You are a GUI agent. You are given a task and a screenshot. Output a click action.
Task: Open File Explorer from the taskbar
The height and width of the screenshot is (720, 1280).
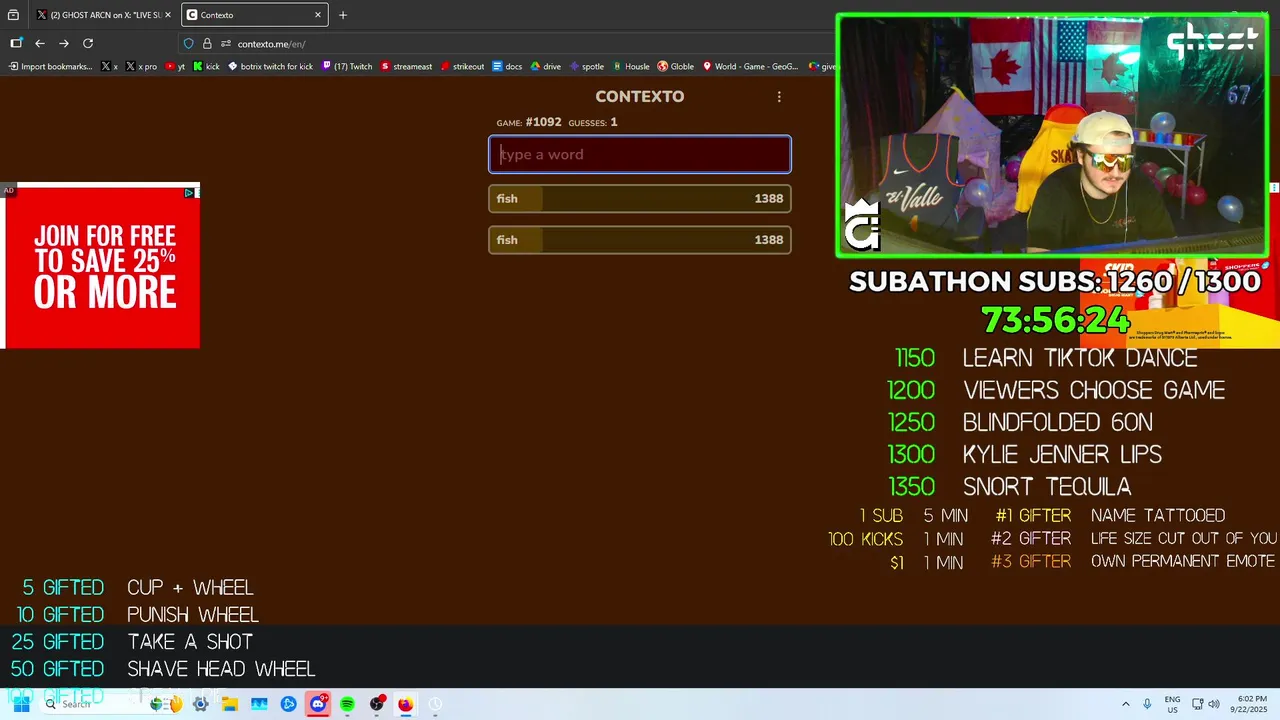coord(230,704)
